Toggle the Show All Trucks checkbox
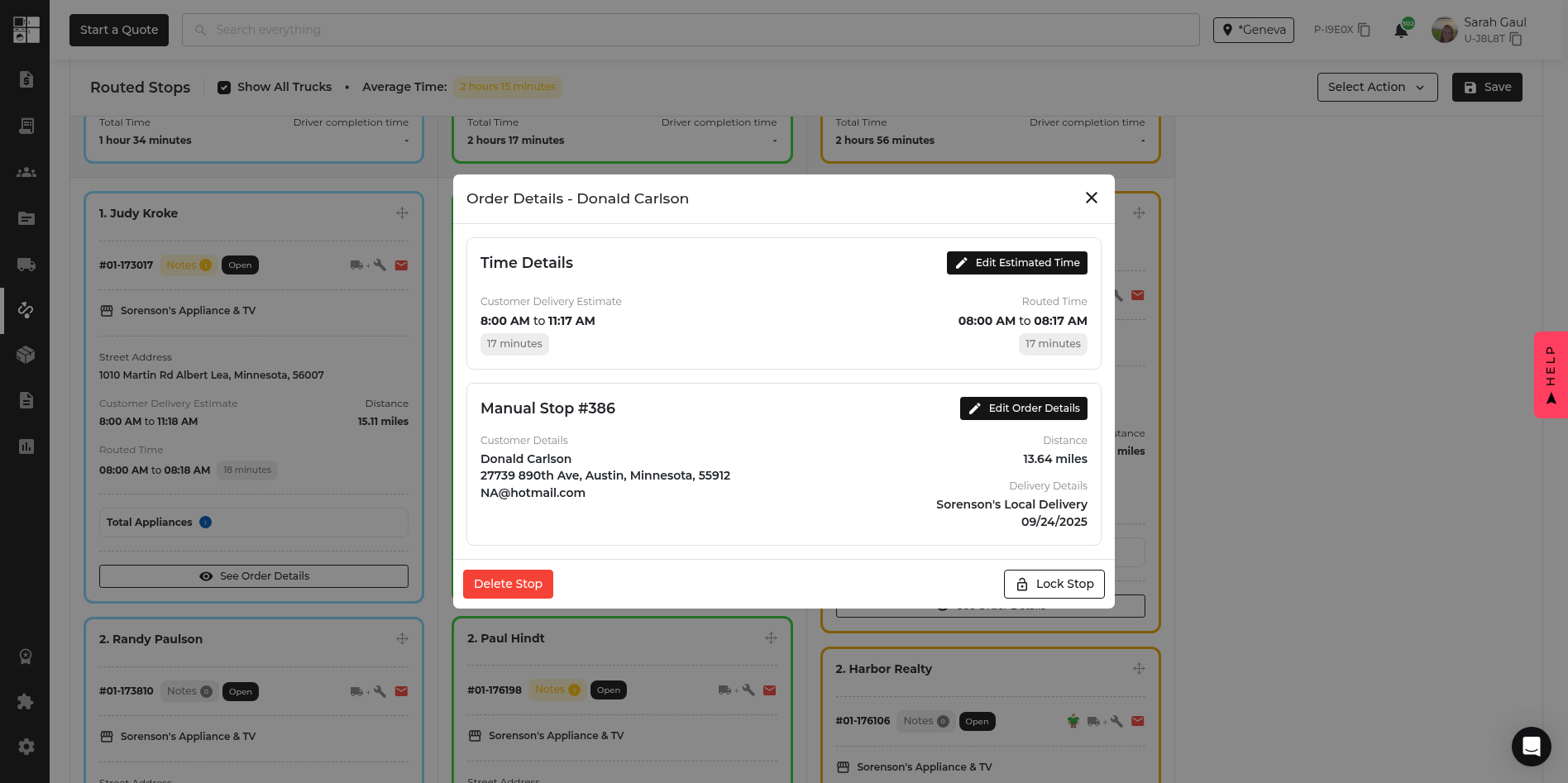This screenshot has width=1568, height=783. pos(224,88)
